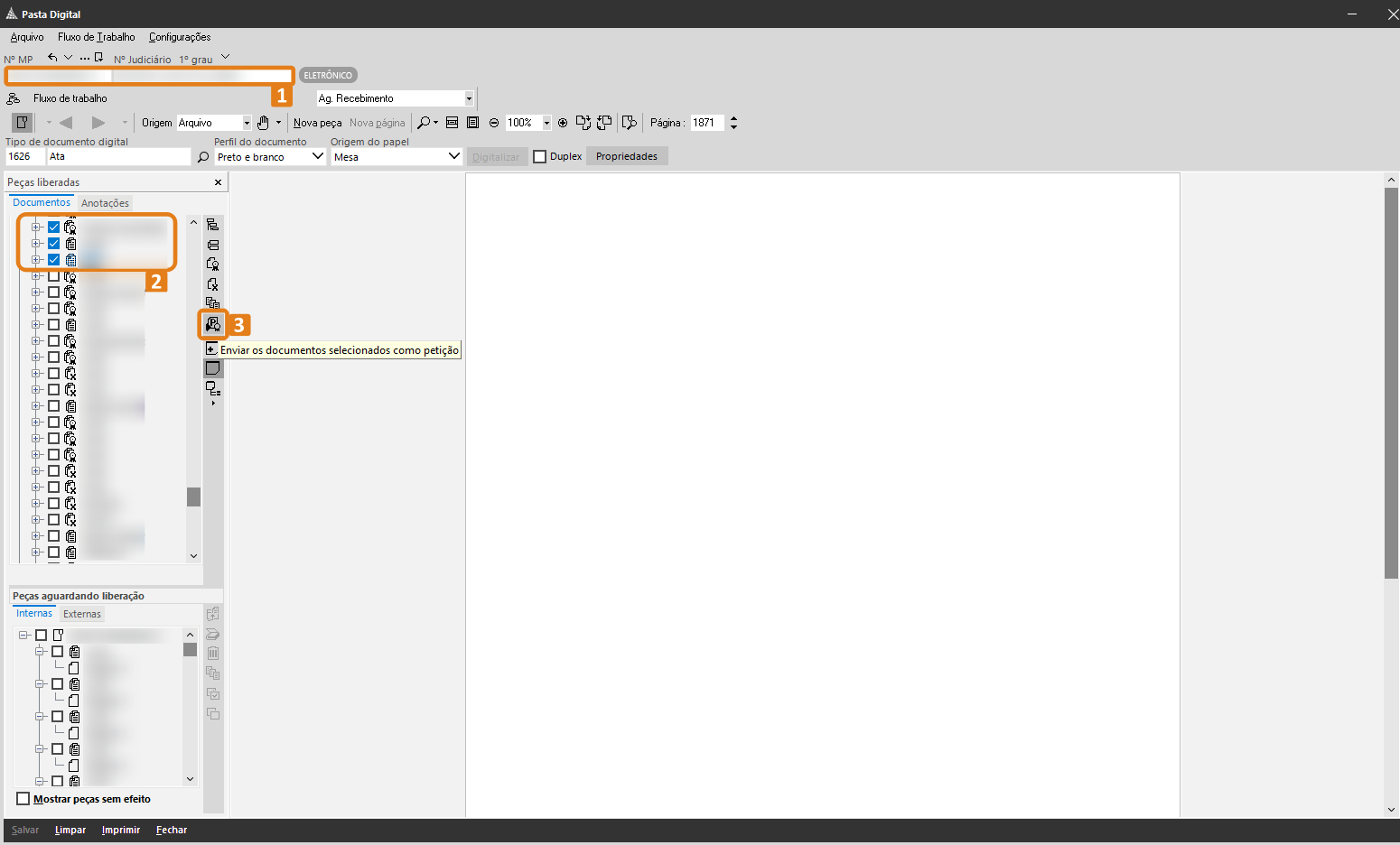Zoom in with the plus circle icon

click(x=563, y=123)
